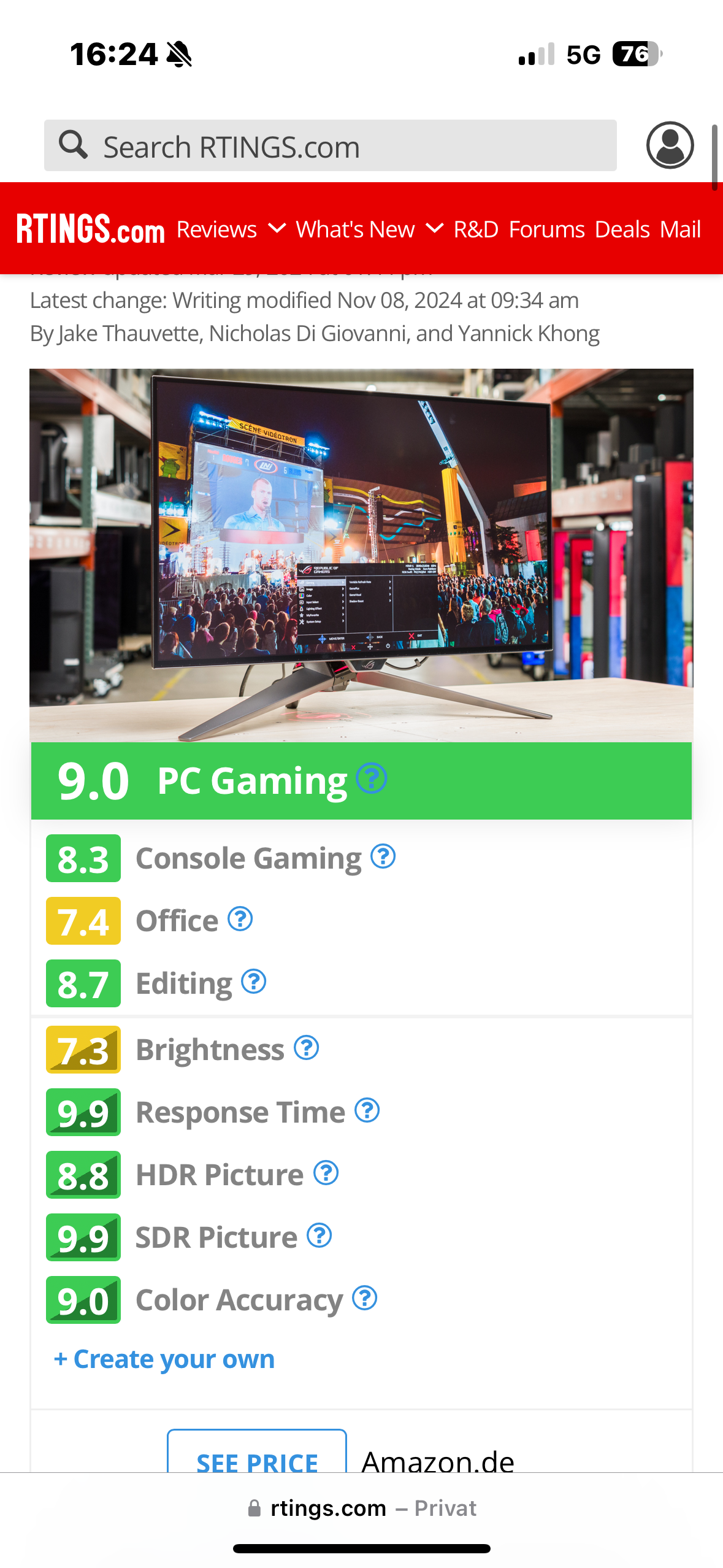
Task: Show the SDR Picture info icon
Action: point(319,1236)
